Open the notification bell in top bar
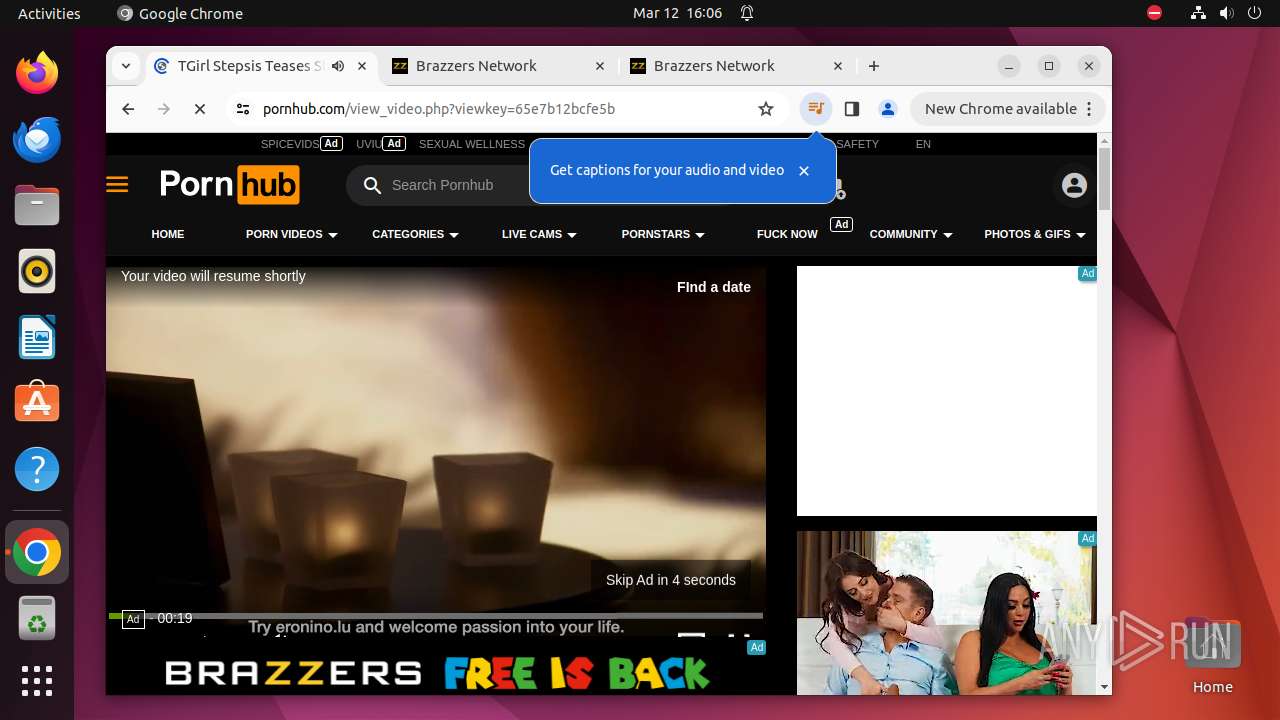1280x720 pixels. click(747, 13)
